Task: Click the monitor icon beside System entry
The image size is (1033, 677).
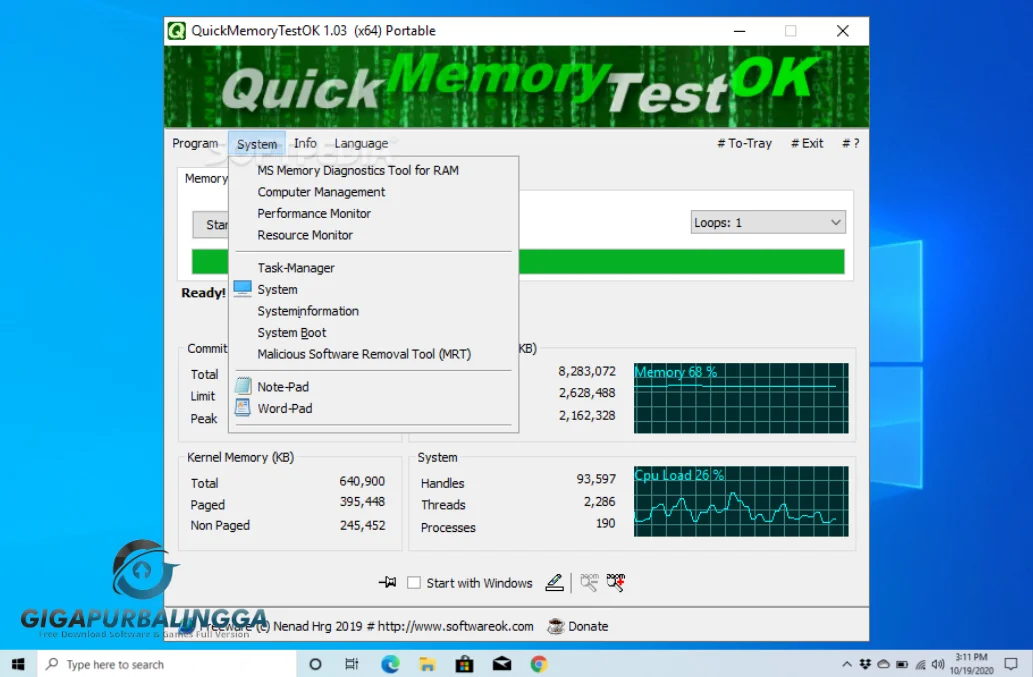Action: 242,289
